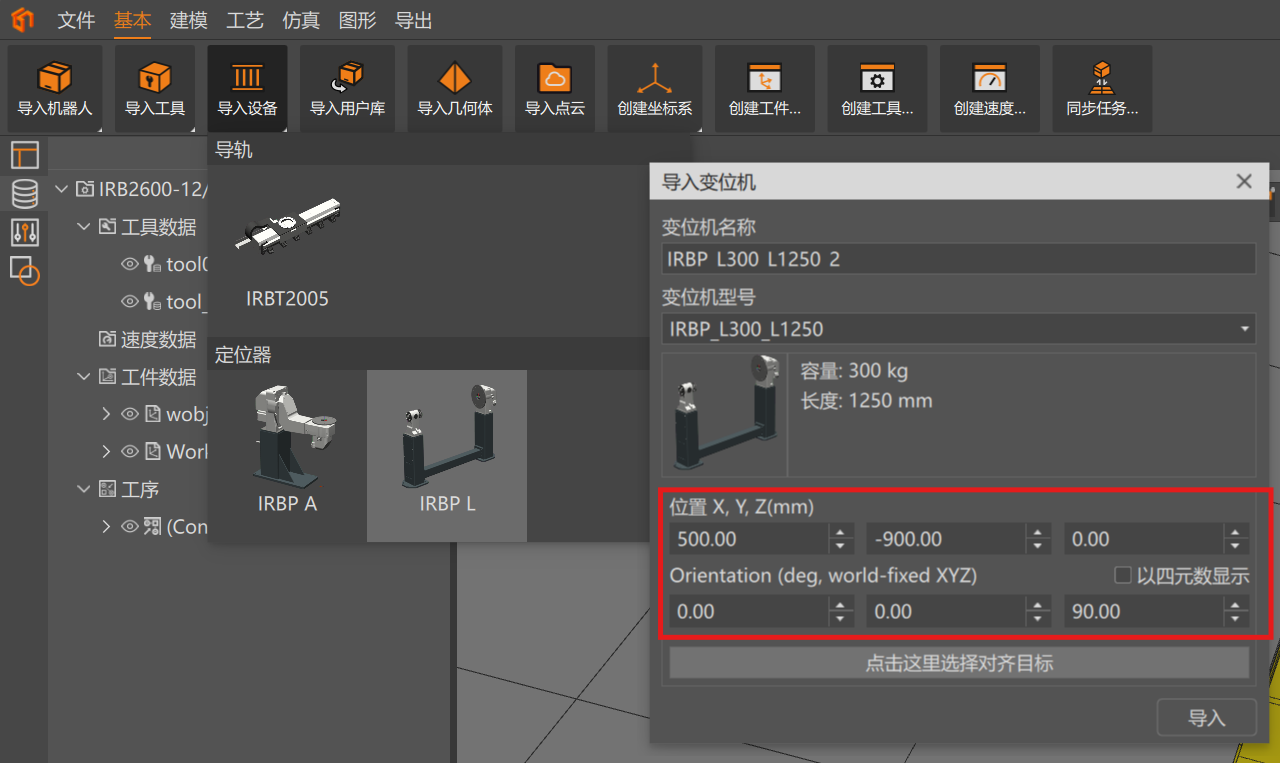The image size is (1280, 763).
Task: Increase the first orientation value stepper
Action: click(x=841, y=604)
